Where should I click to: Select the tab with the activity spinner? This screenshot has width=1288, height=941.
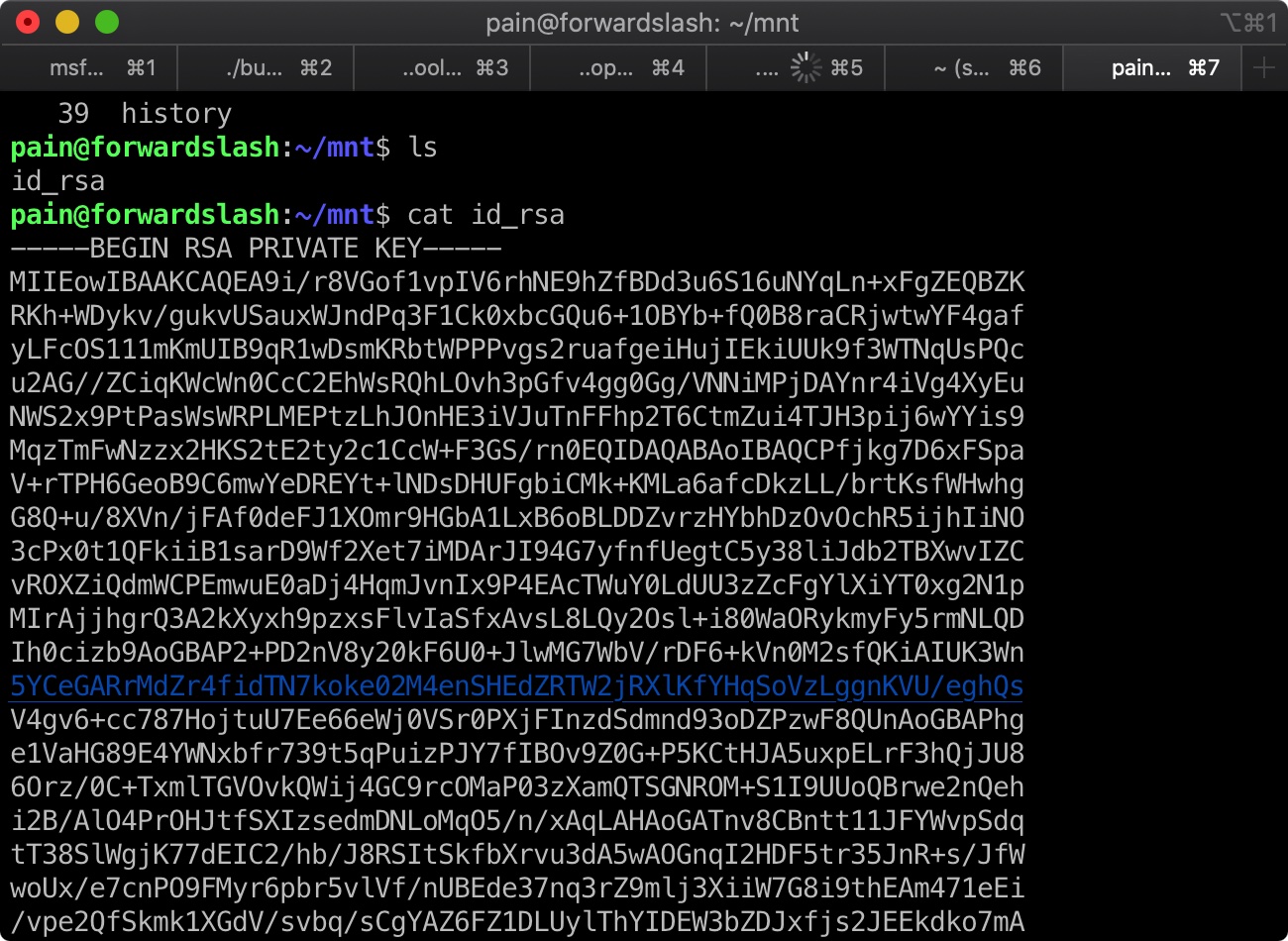click(x=796, y=67)
